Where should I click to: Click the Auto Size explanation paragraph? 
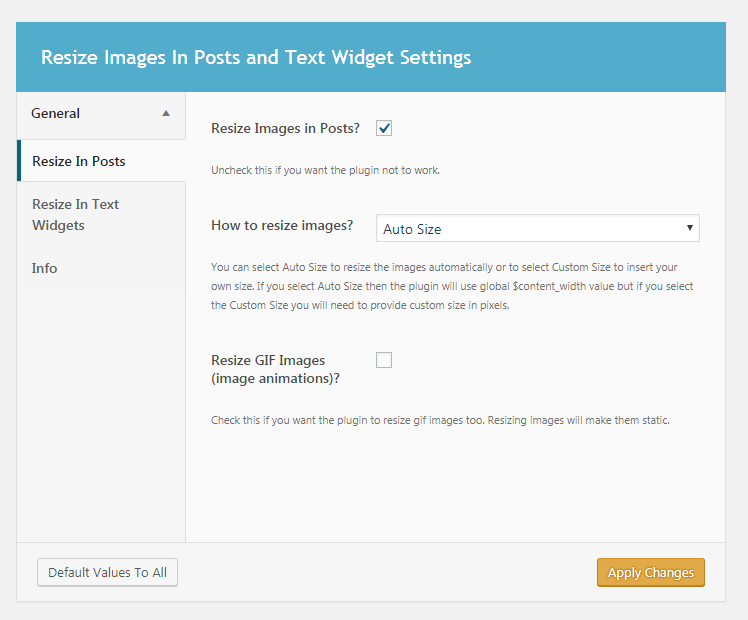[x=452, y=286]
